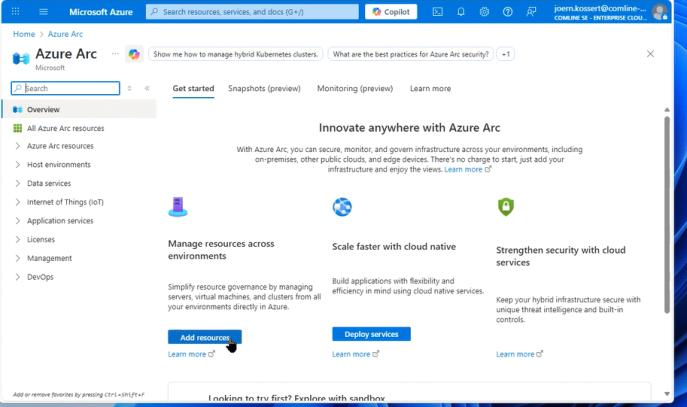Open Learn more under Deploy services
The image size is (687, 407).
(355, 354)
